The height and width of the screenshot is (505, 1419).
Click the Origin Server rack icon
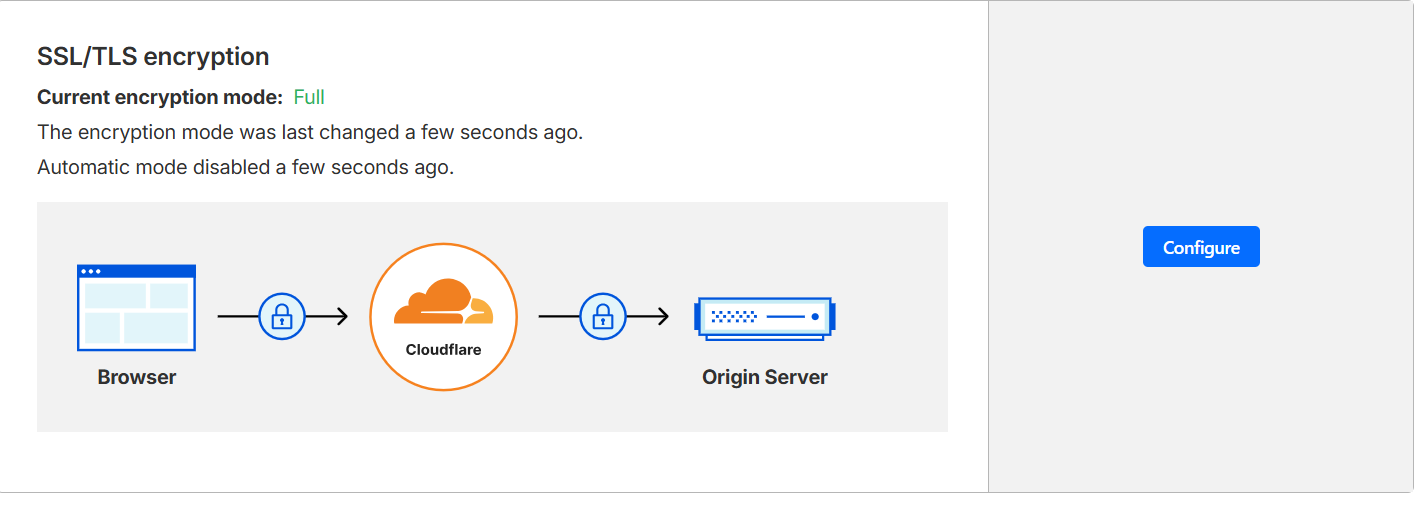[764, 318]
